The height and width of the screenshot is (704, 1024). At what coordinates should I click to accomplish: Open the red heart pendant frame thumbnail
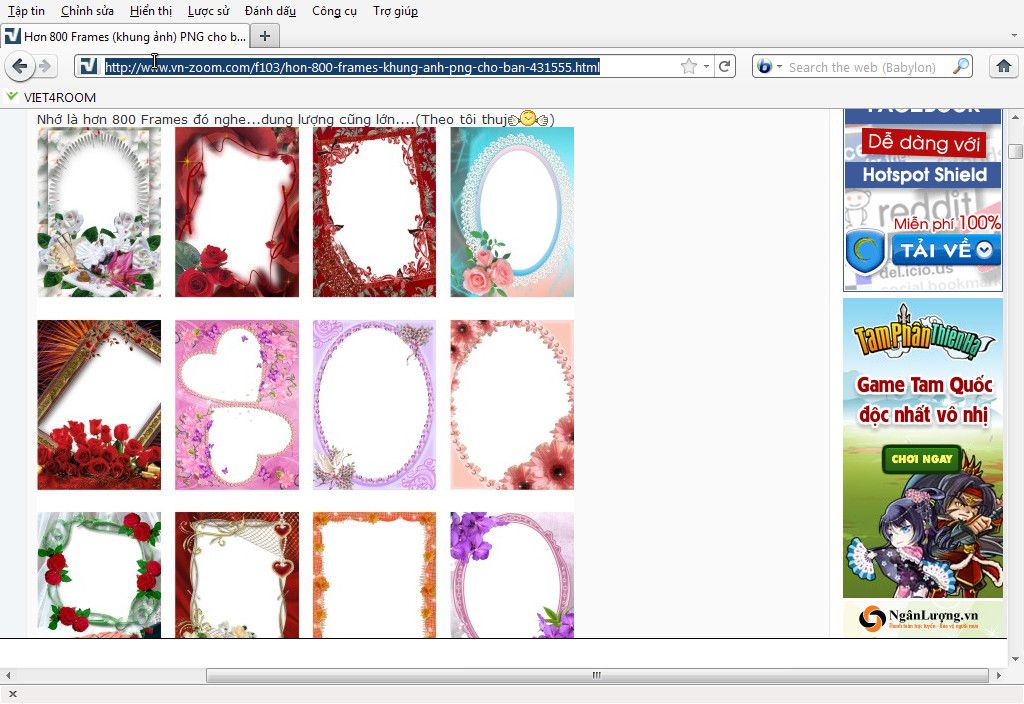pyautogui.click(x=236, y=575)
